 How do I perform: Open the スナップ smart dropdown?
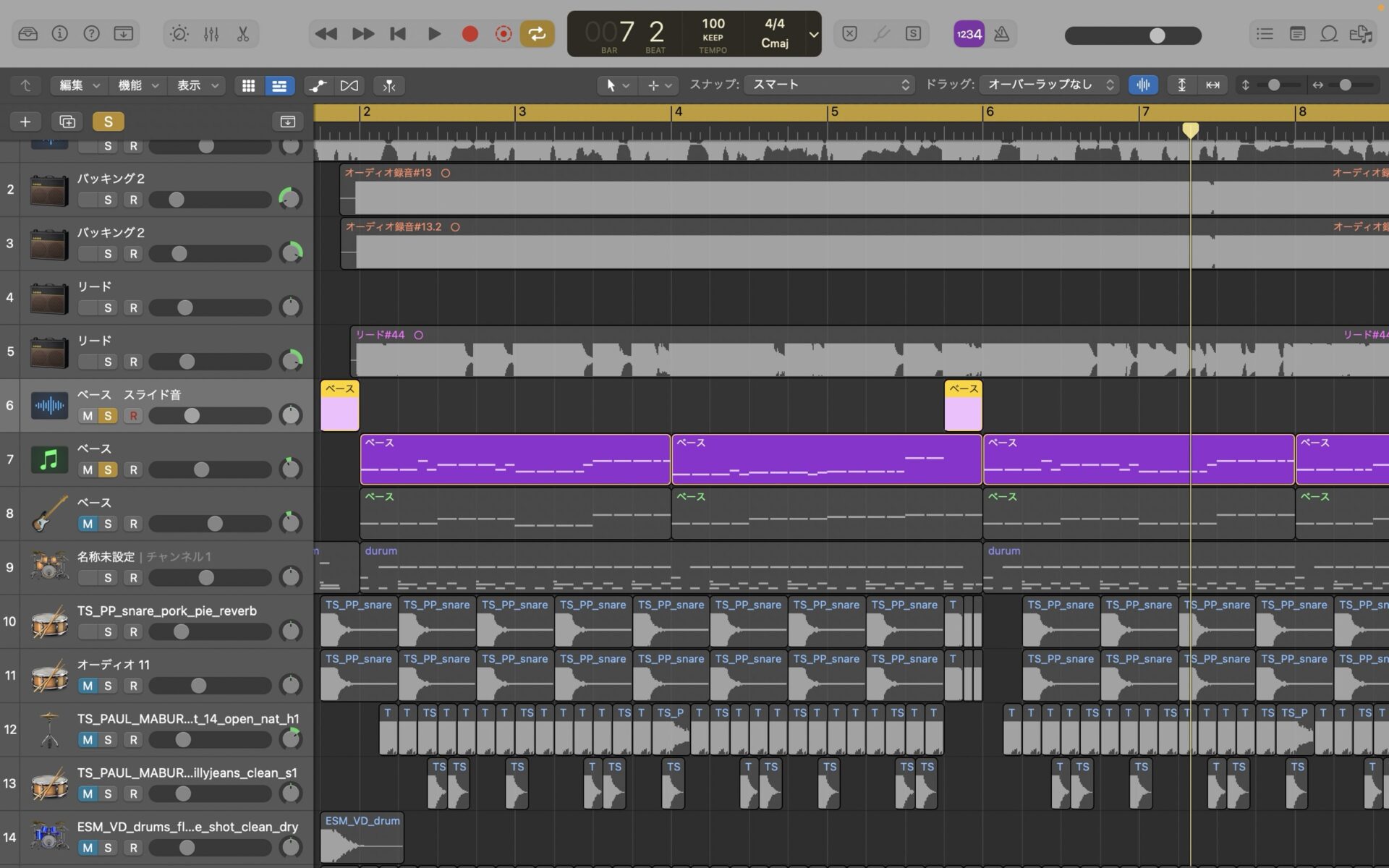pyautogui.click(x=830, y=85)
